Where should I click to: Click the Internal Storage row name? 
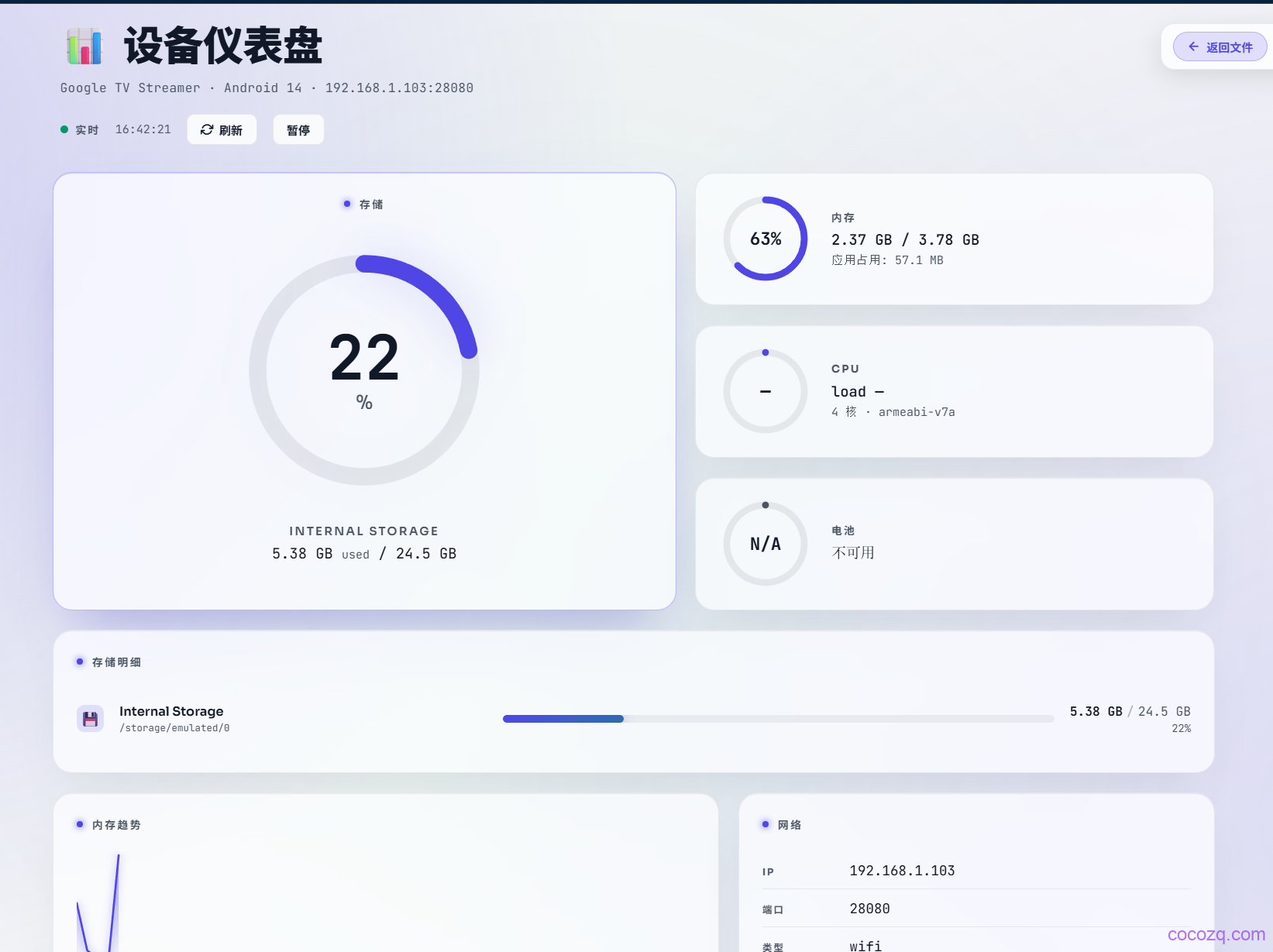pyautogui.click(x=171, y=711)
